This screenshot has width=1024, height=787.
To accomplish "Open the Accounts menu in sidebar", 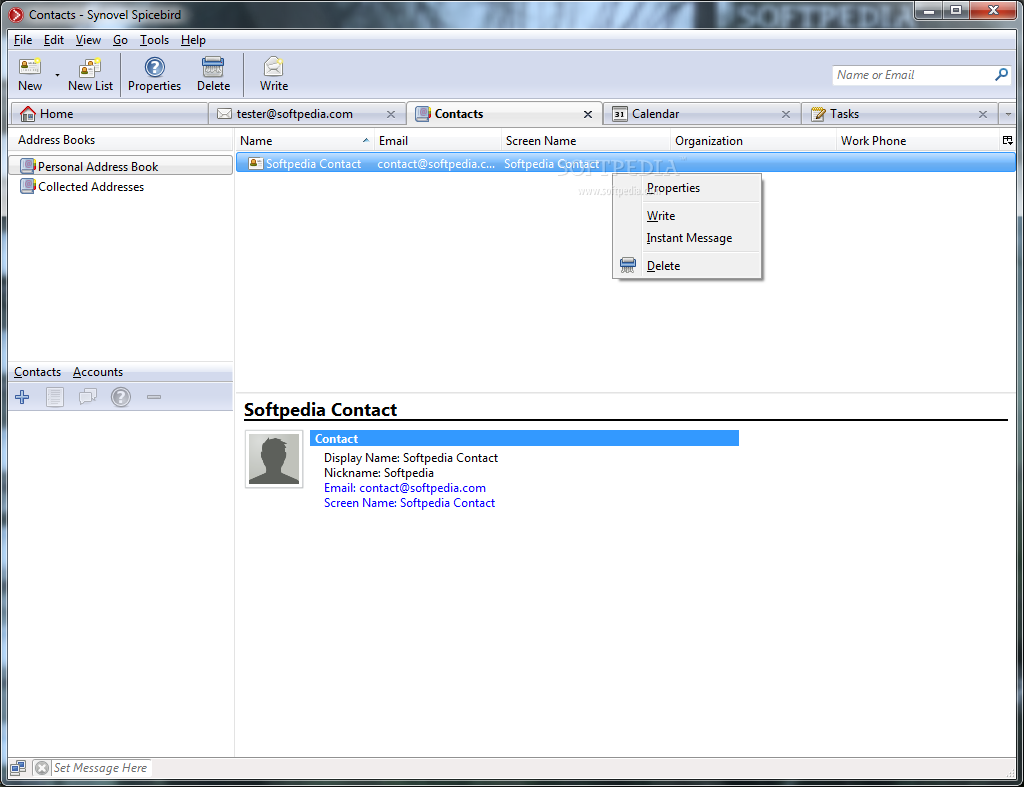I will [98, 372].
